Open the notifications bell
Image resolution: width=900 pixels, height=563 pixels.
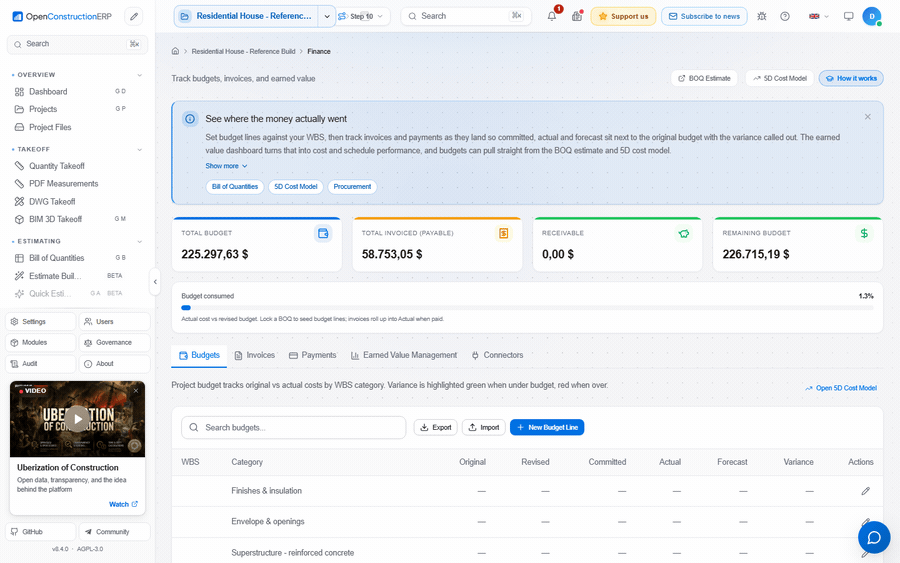pyautogui.click(x=552, y=16)
